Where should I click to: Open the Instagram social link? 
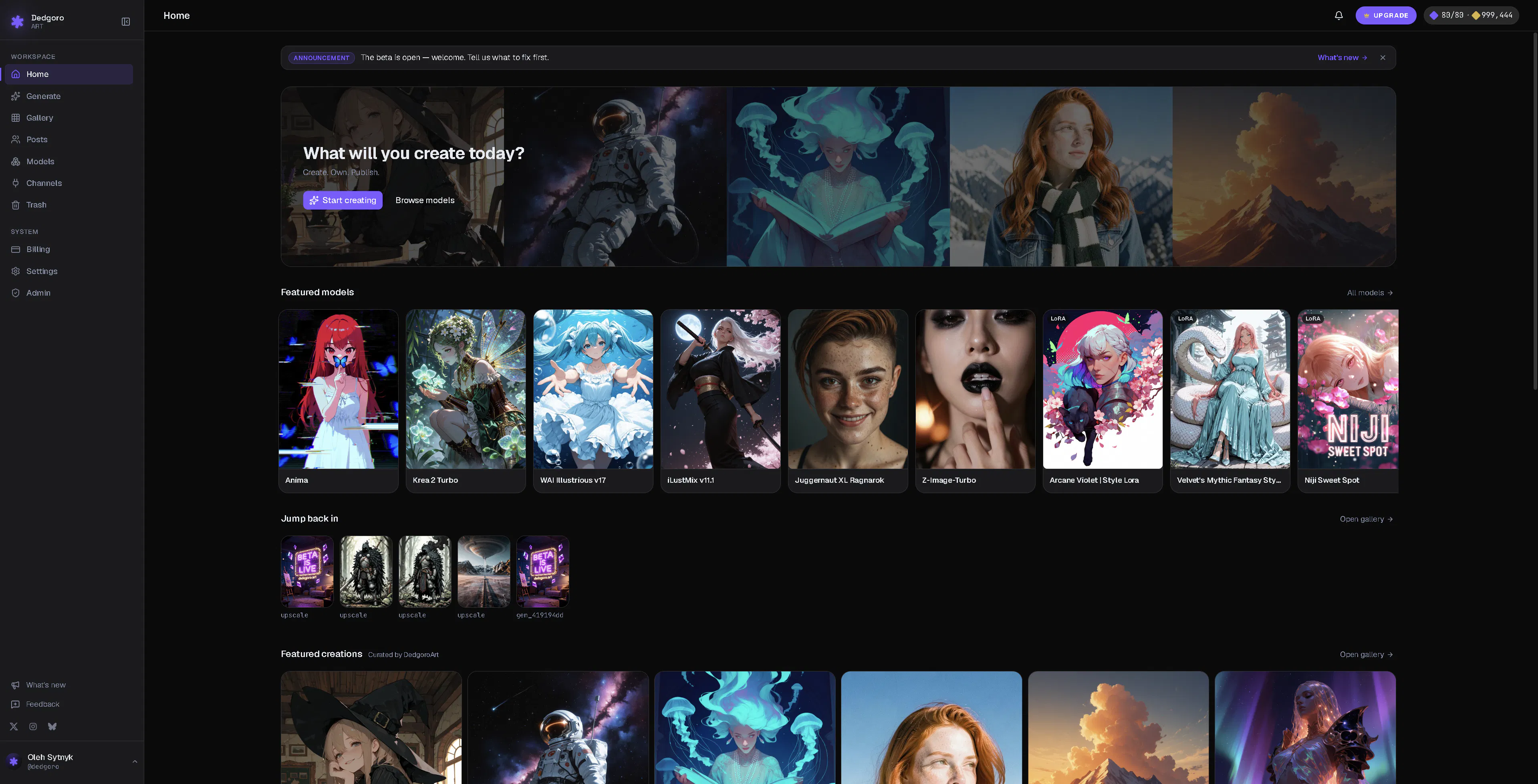click(33, 727)
